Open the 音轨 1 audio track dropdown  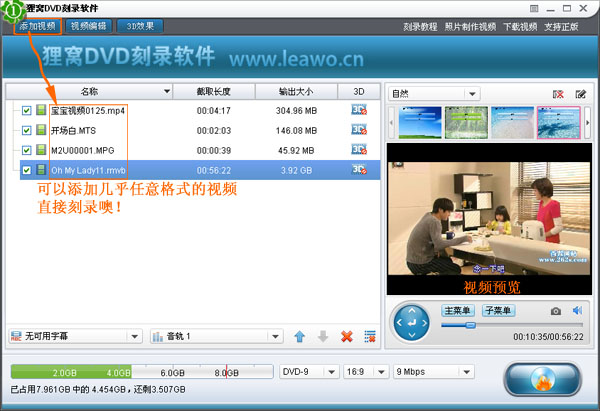[x=217, y=336]
